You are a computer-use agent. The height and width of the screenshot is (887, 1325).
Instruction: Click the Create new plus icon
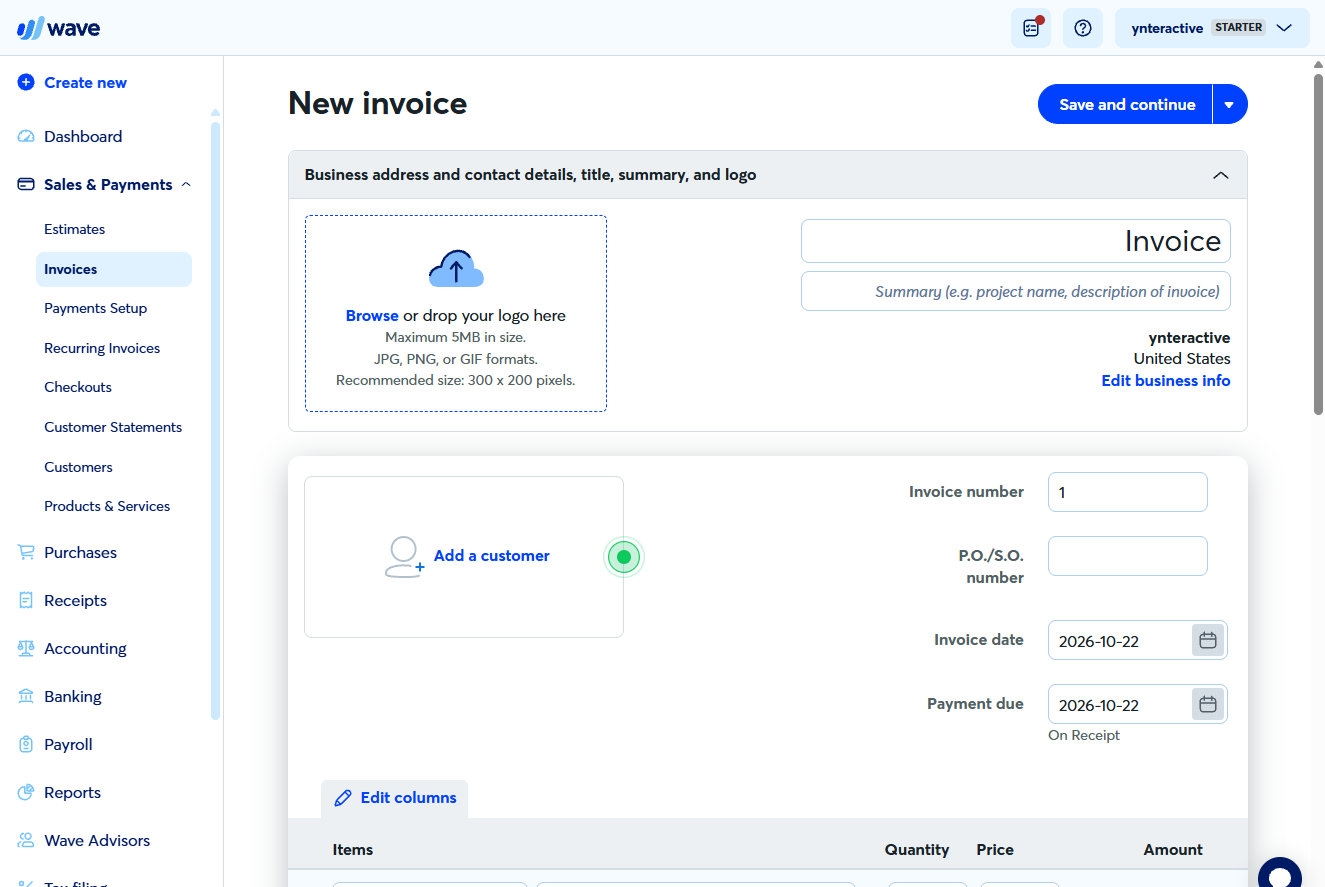tap(26, 83)
